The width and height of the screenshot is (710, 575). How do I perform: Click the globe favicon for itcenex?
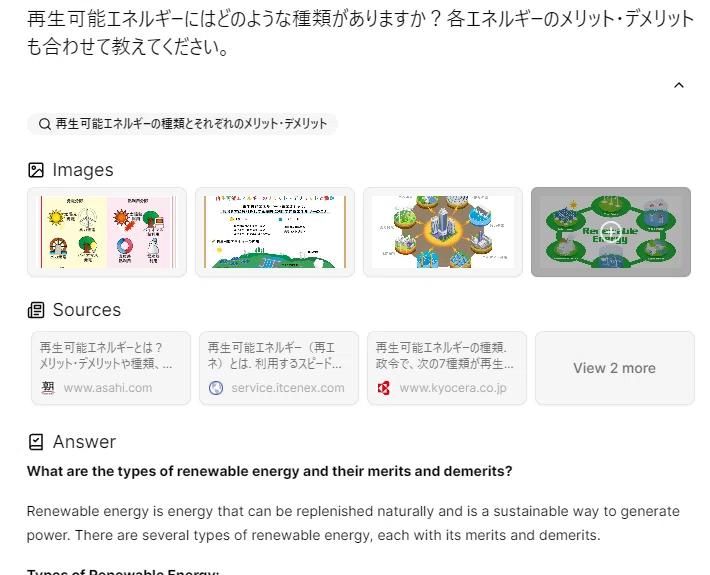click(x=216, y=388)
